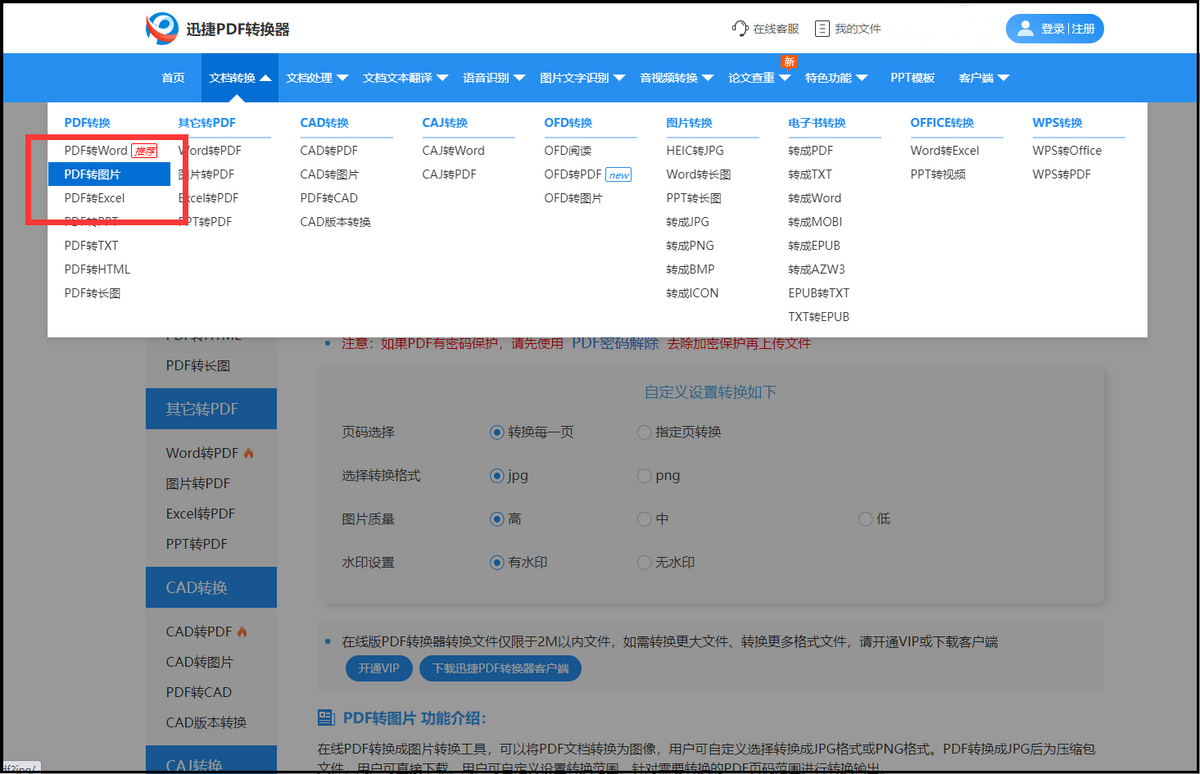Open the PDF密码解除 link
The image size is (1200, 774).
[x=615, y=343]
